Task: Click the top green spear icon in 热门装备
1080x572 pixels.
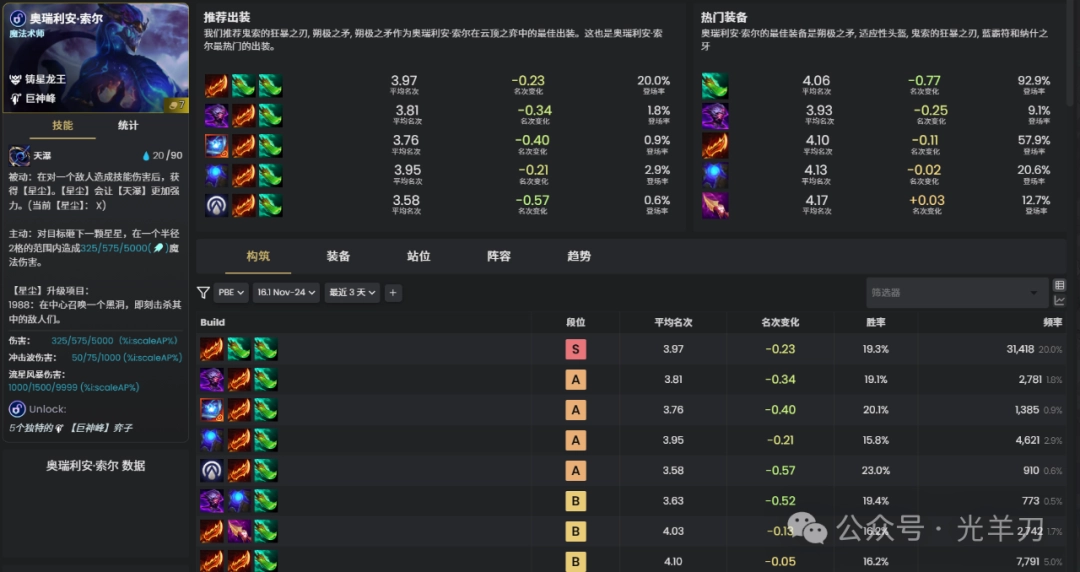Action: click(714, 86)
